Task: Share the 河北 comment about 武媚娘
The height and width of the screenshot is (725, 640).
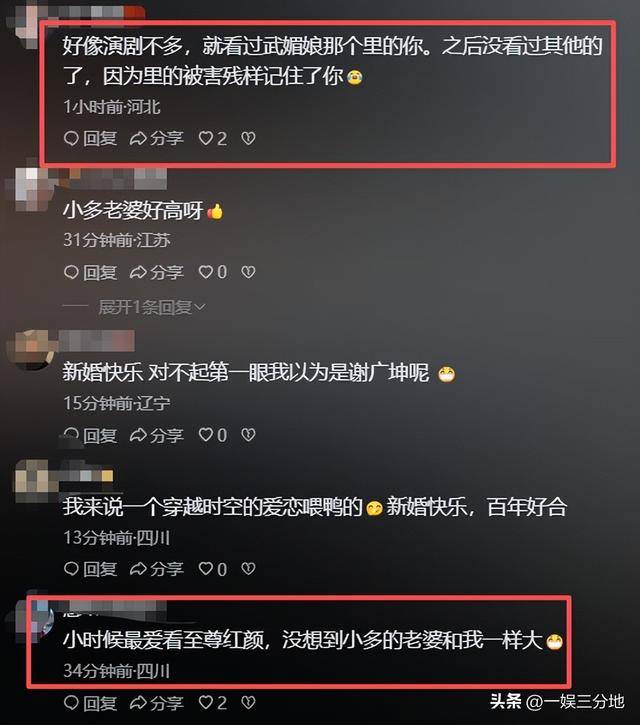Action: coord(157,138)
